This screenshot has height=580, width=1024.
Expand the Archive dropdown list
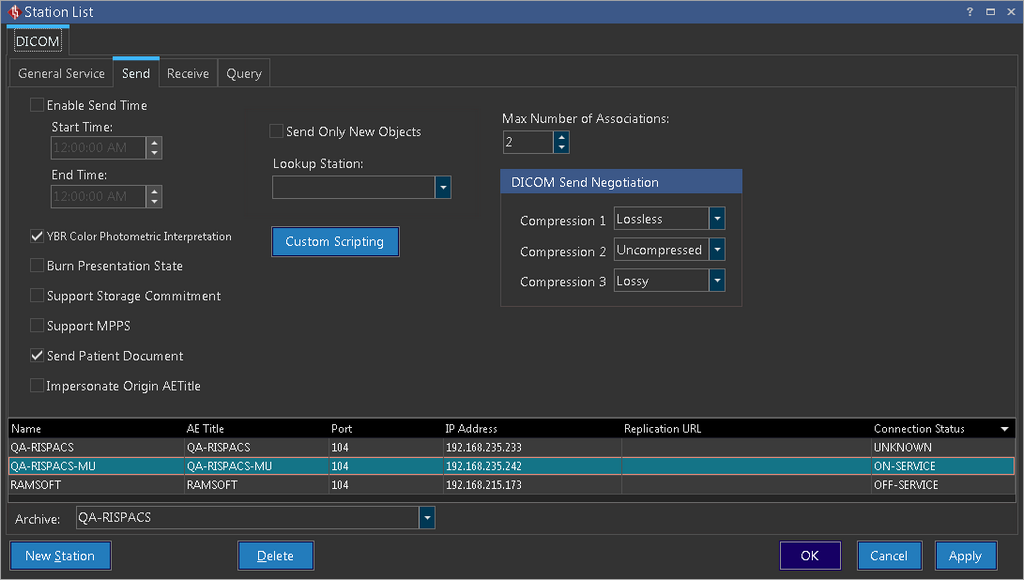(427, 518)
